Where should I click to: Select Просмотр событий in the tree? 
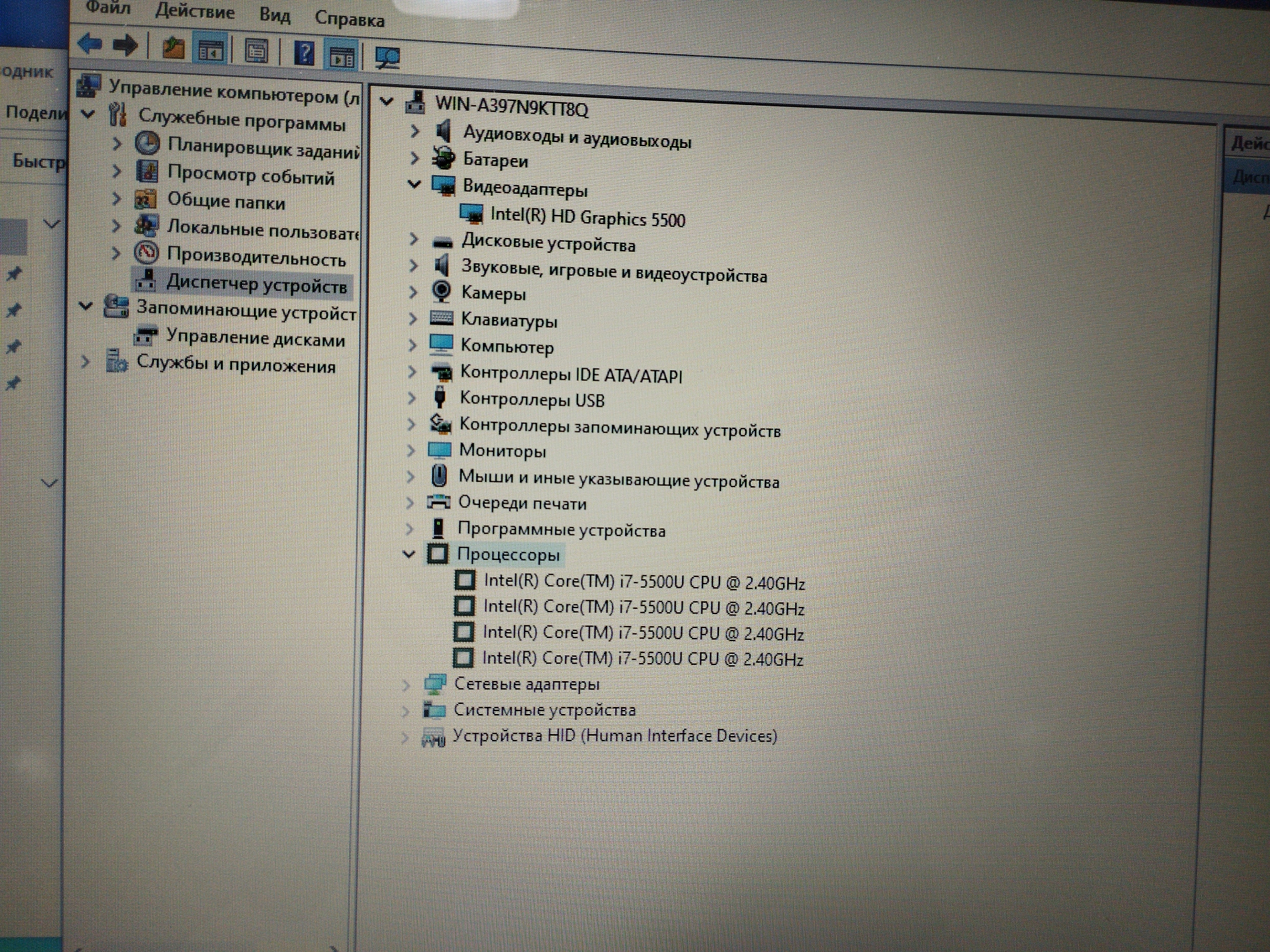(x=251, y=175)
